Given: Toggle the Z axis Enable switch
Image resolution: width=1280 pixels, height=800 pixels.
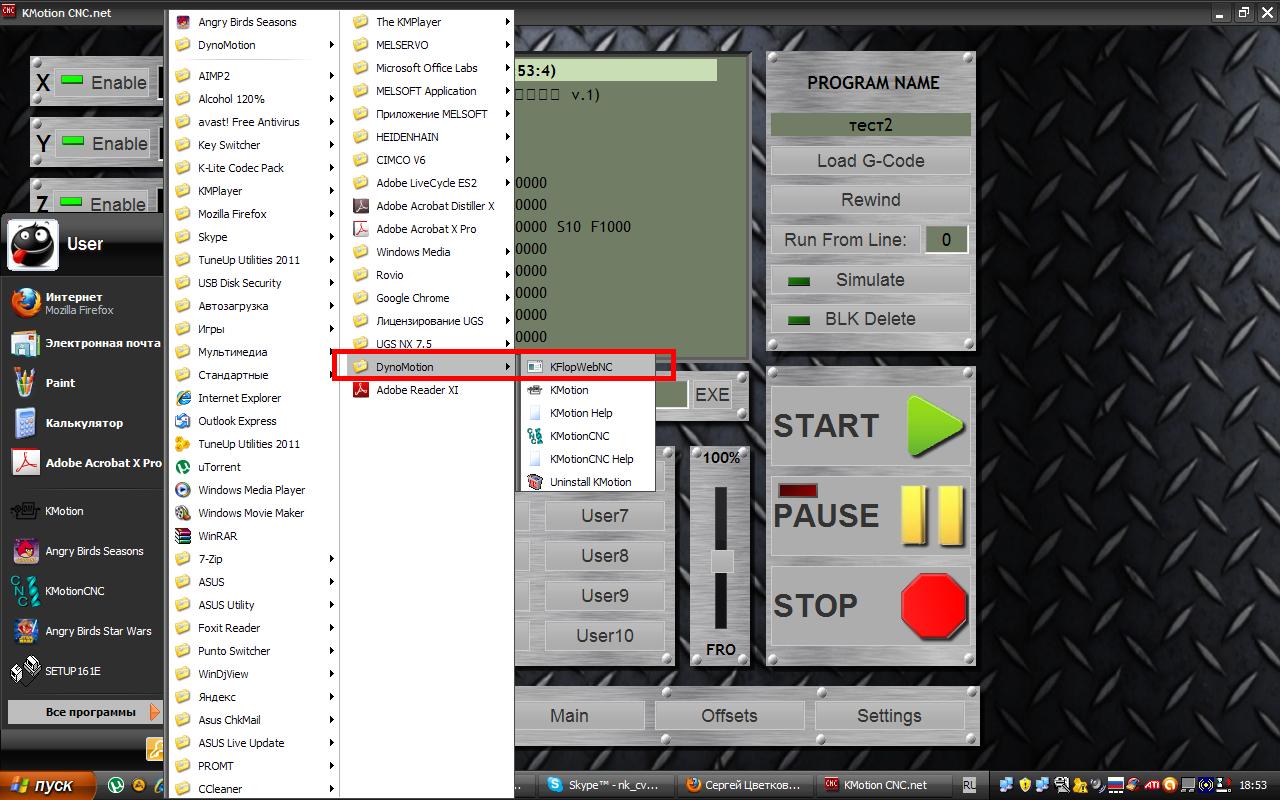Looking at the screenshot, I should click(x=104, y=204).
